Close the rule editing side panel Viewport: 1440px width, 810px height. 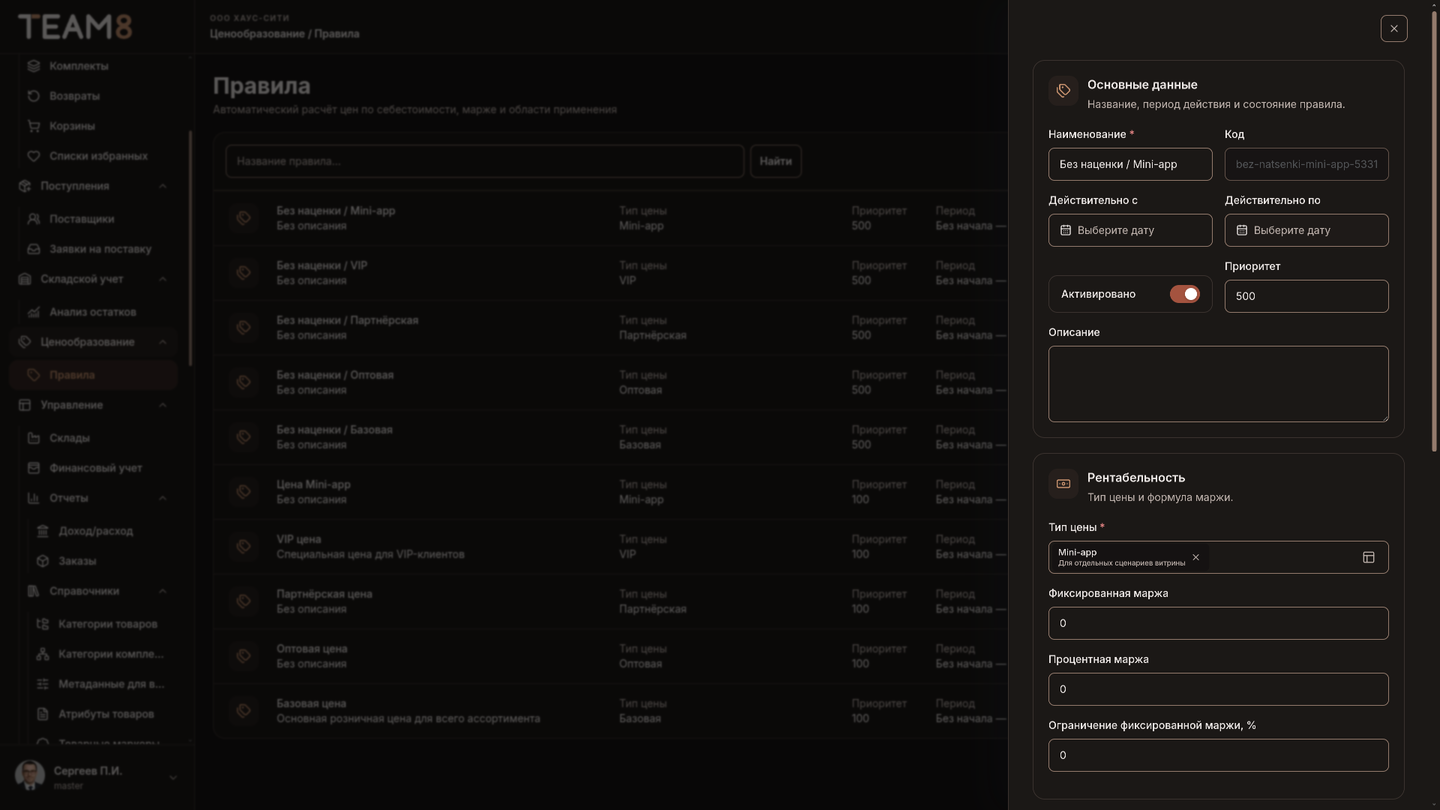1394,28
